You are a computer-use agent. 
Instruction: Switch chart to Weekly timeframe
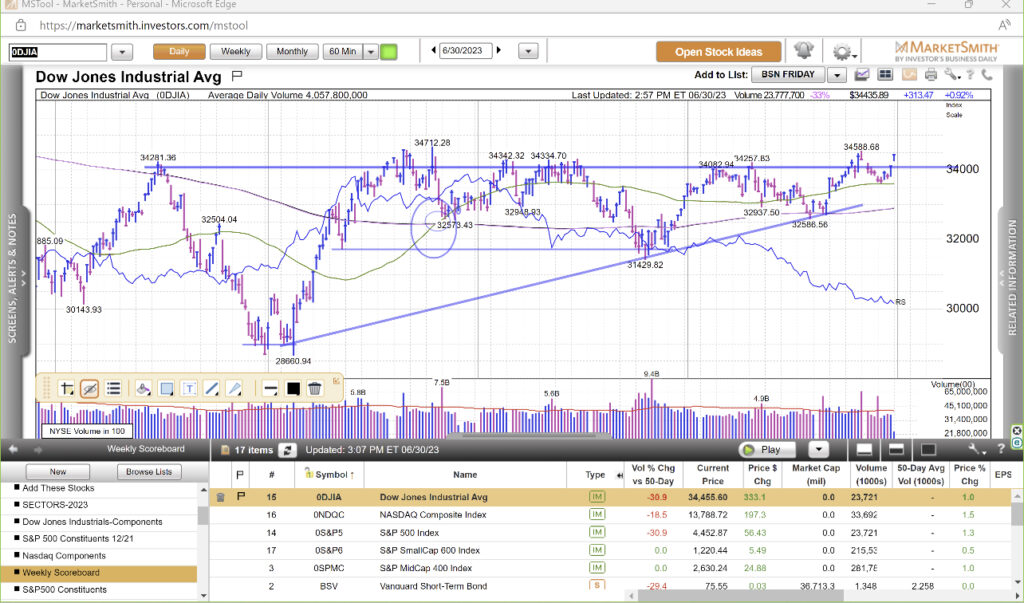[x=236, y=51]
